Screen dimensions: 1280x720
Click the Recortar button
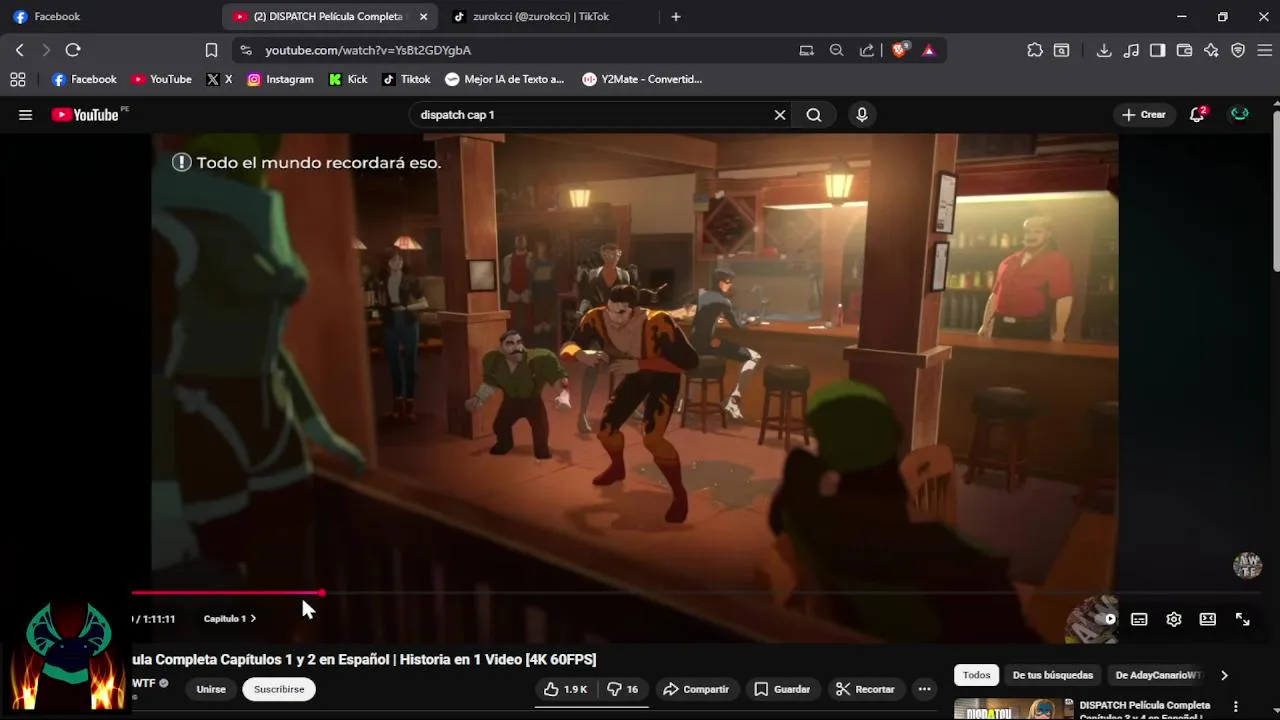(865, 689)
